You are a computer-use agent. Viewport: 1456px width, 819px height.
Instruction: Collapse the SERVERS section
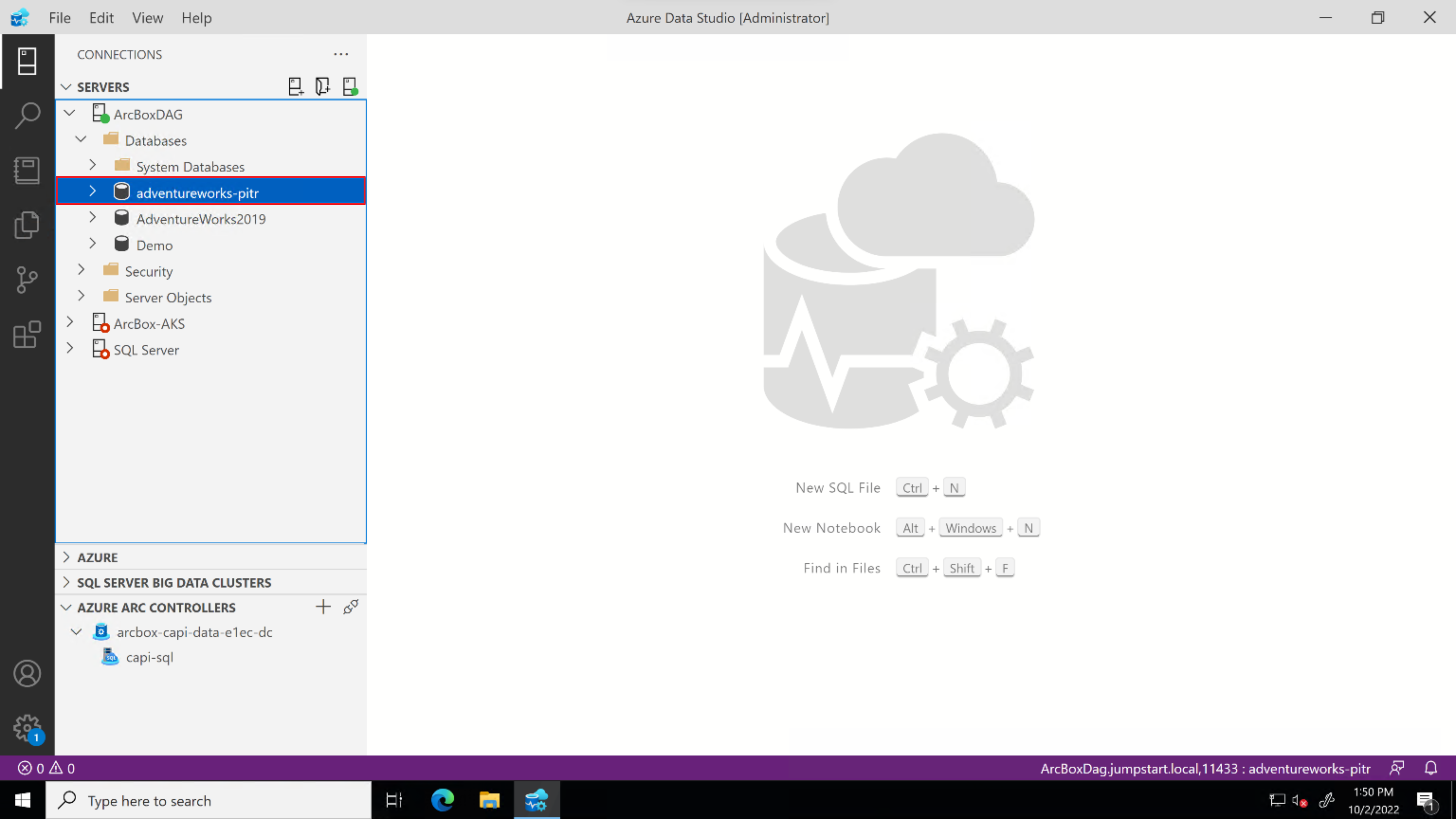click(x=66, y=87)
